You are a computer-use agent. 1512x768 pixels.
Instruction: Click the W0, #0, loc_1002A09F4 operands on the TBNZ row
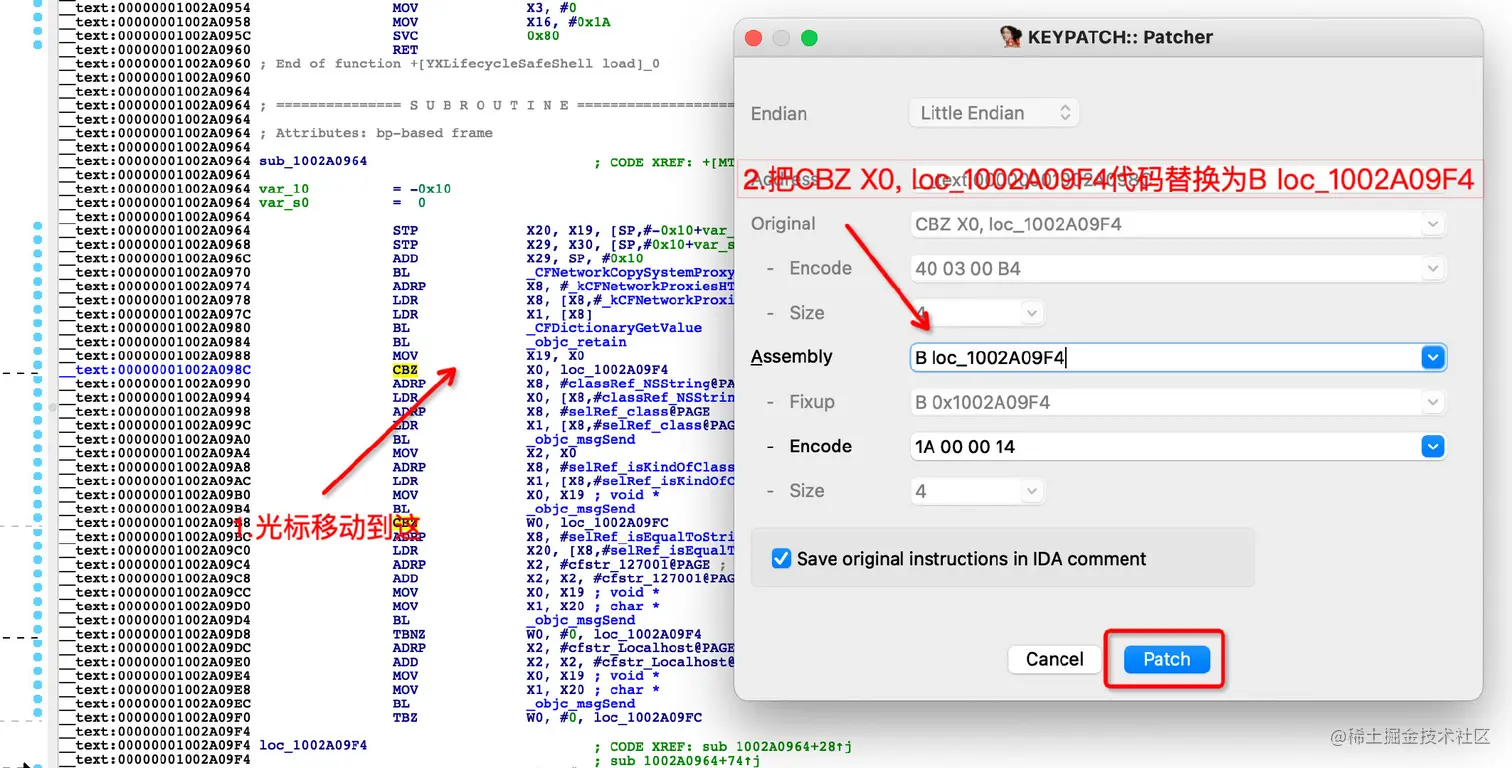coord(614,634)
